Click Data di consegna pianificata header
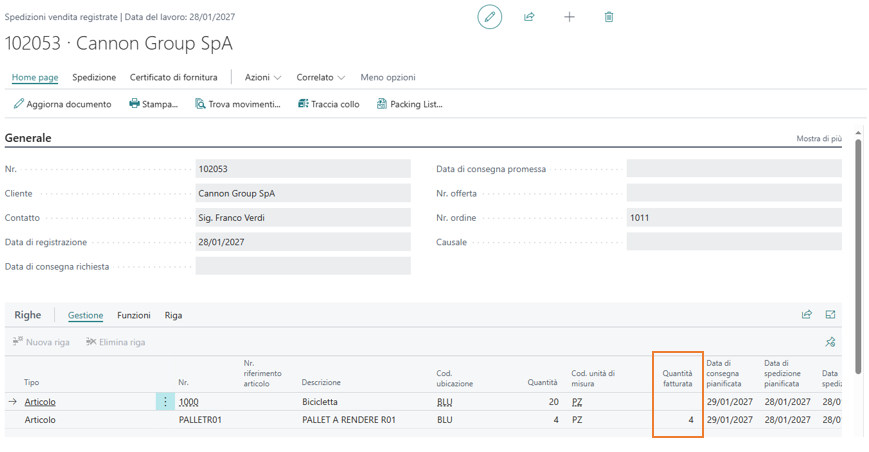Image resolution: width=869 pixels, height=452 pixels. click(724, 373)
